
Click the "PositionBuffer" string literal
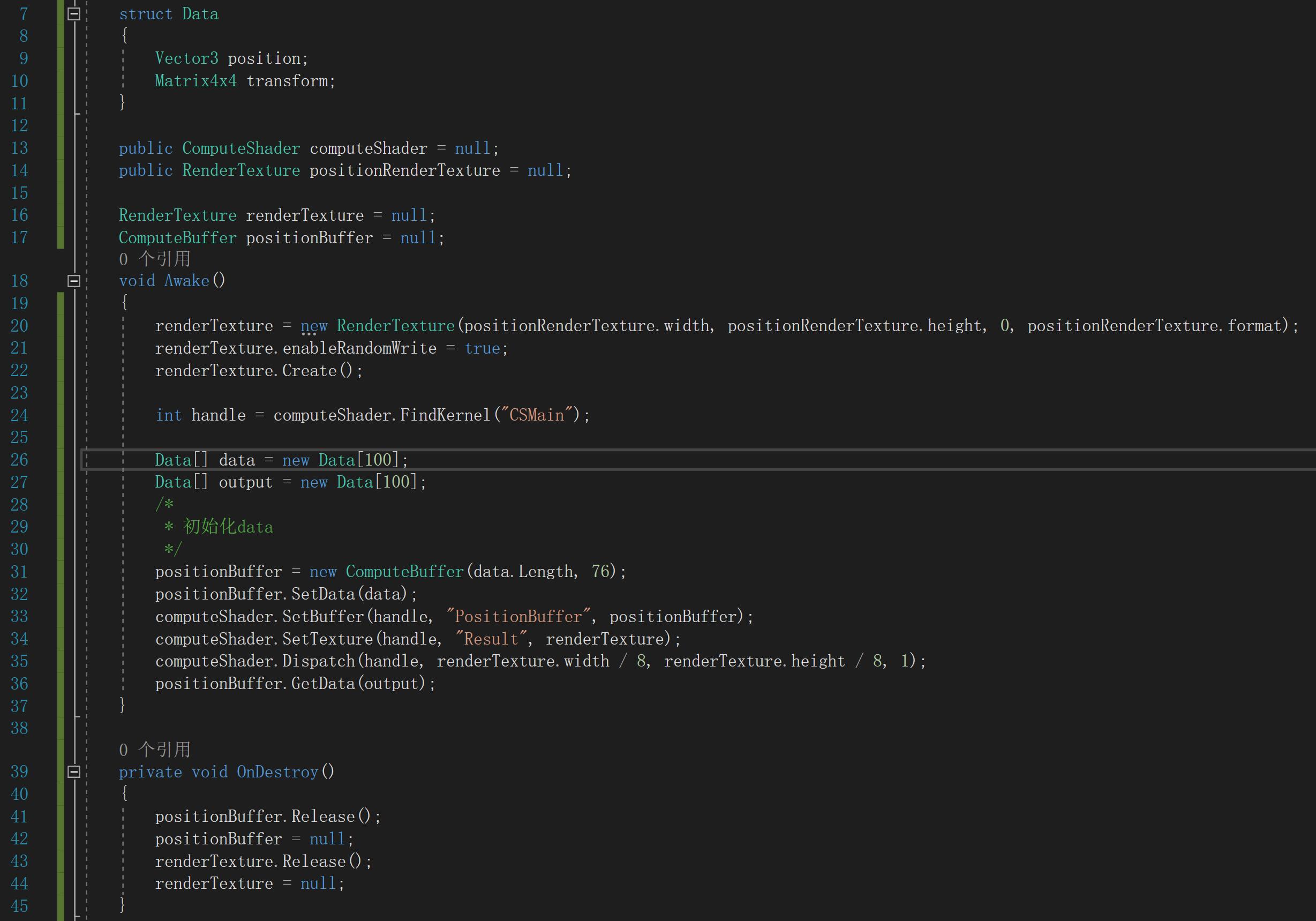(518, 617)
